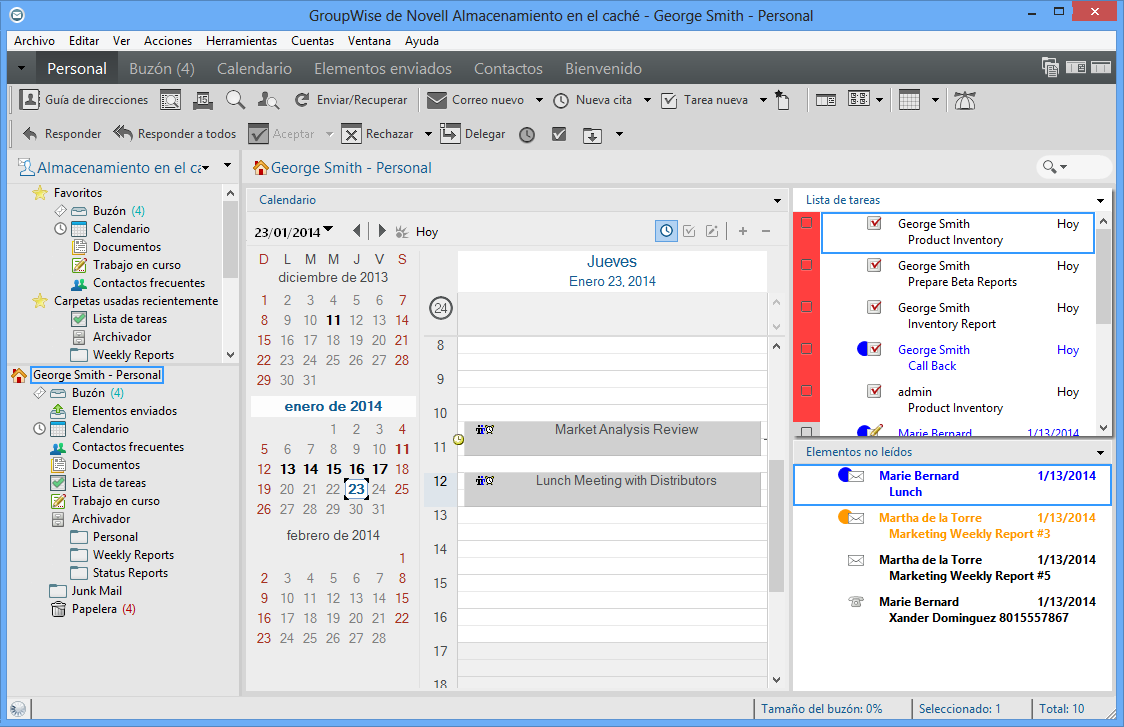Open the Correo nuevo dropdown arrow

coord(539,100)
